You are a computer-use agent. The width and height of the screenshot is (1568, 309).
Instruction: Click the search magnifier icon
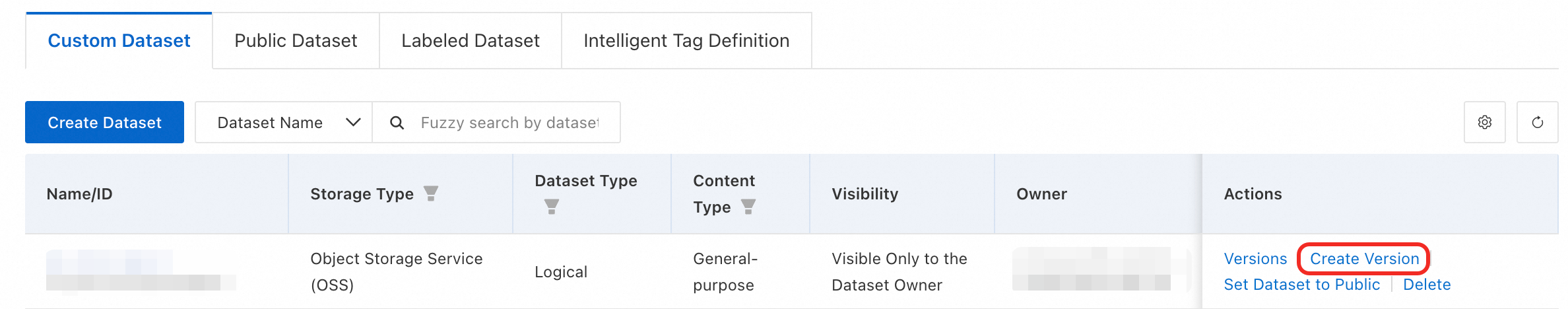pyautogui.click(x=397, y=123)
